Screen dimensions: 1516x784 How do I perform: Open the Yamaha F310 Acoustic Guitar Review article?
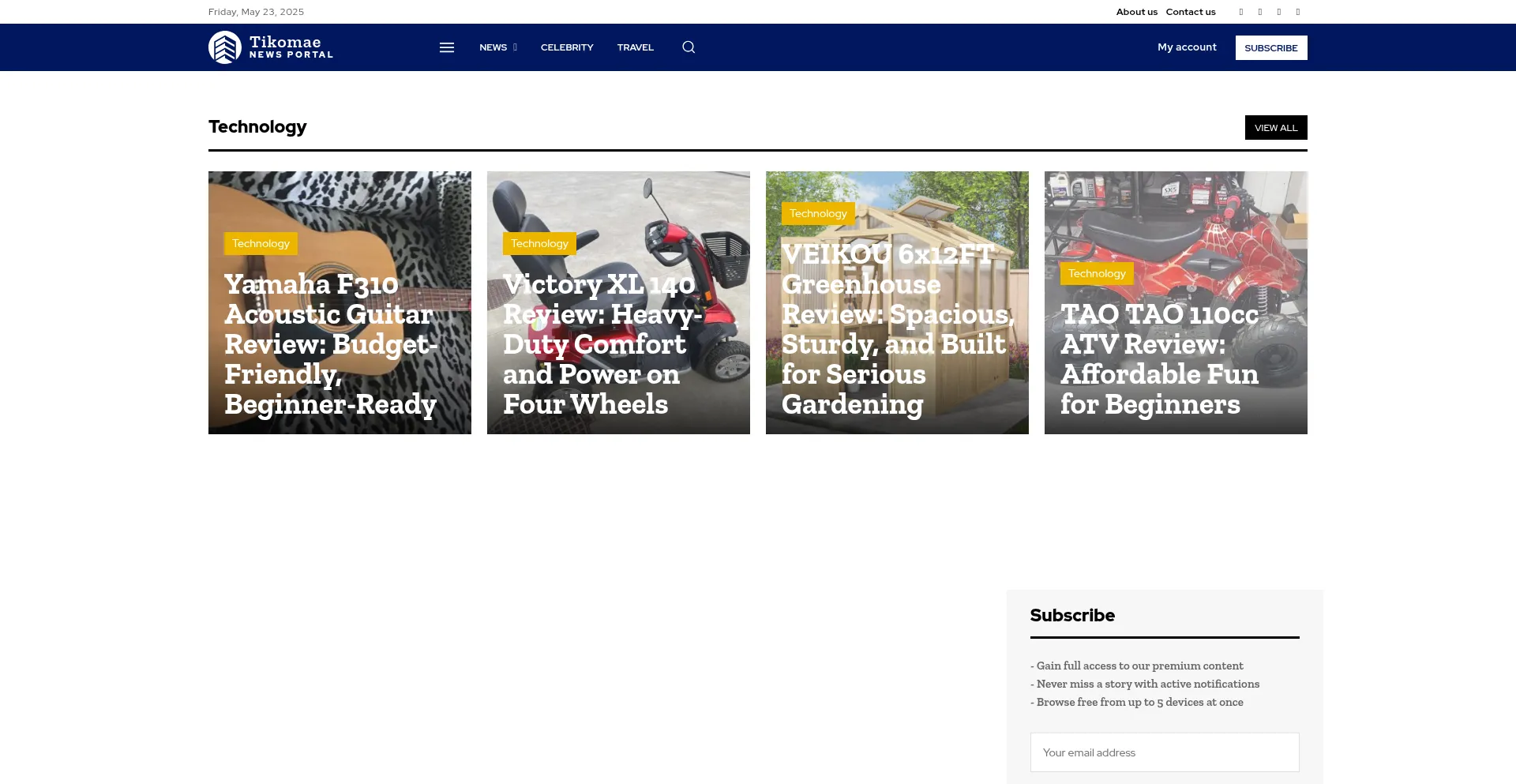[330, 344]
